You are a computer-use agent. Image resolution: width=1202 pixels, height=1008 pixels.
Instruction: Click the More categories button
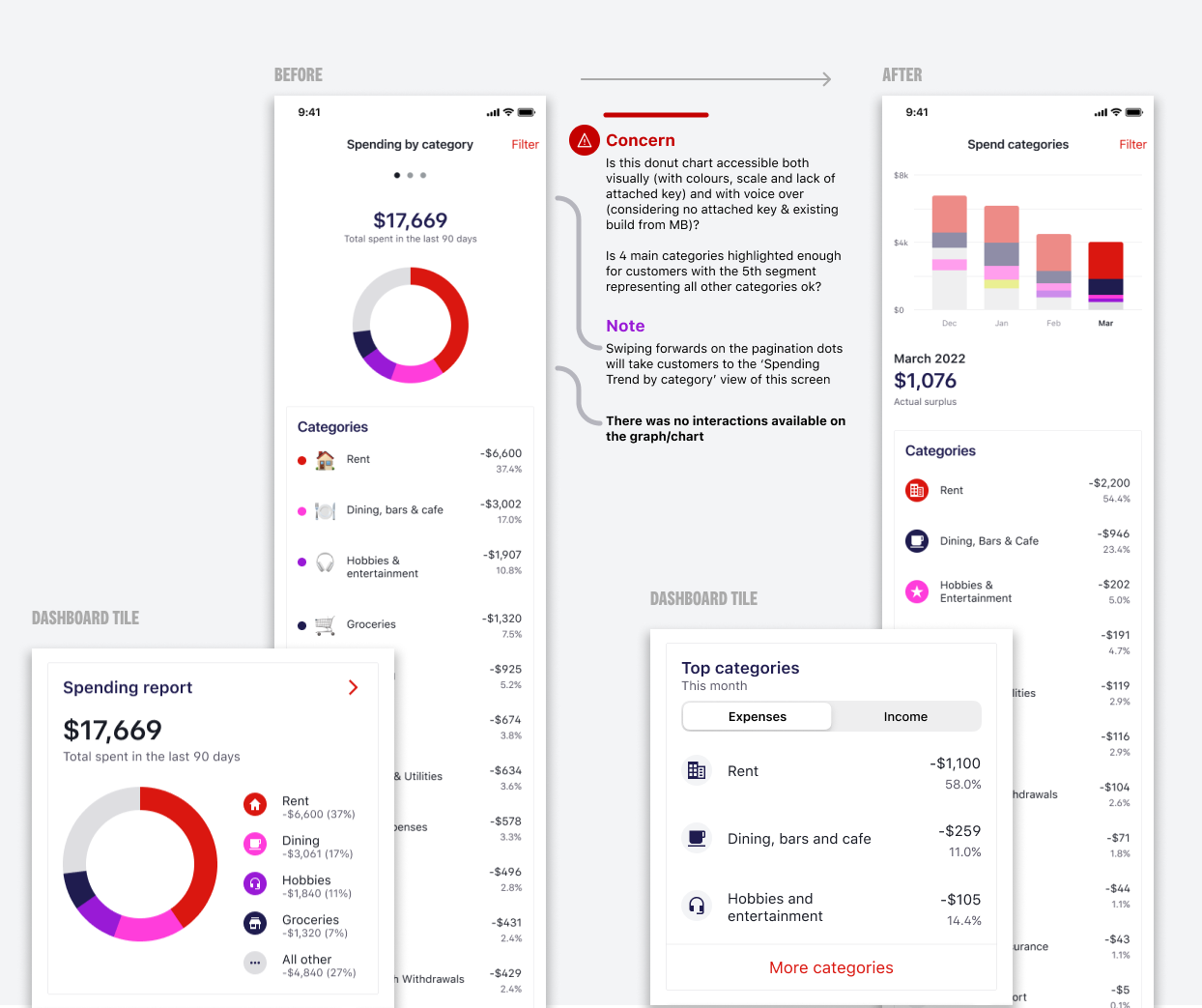click(831, 967)
